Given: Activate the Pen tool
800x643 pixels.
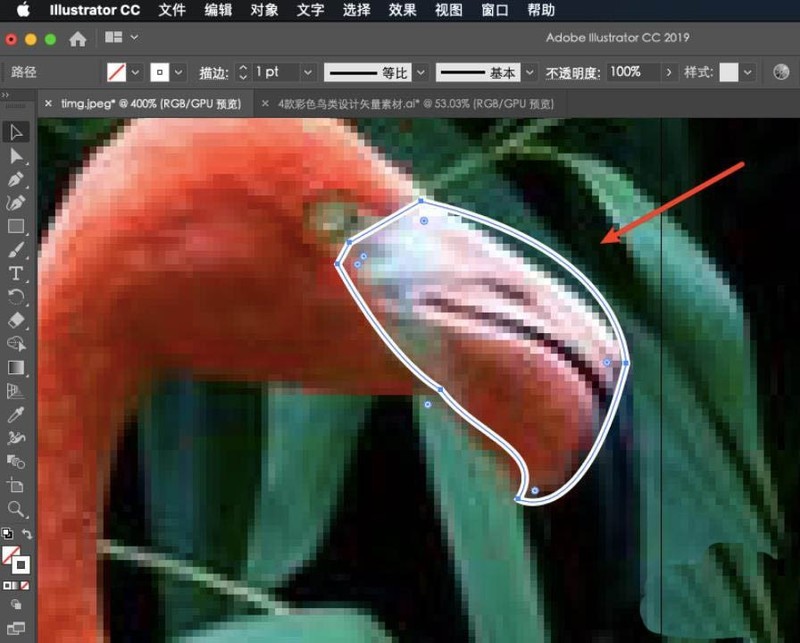Looking at the screenshot, I should [16, 180].
